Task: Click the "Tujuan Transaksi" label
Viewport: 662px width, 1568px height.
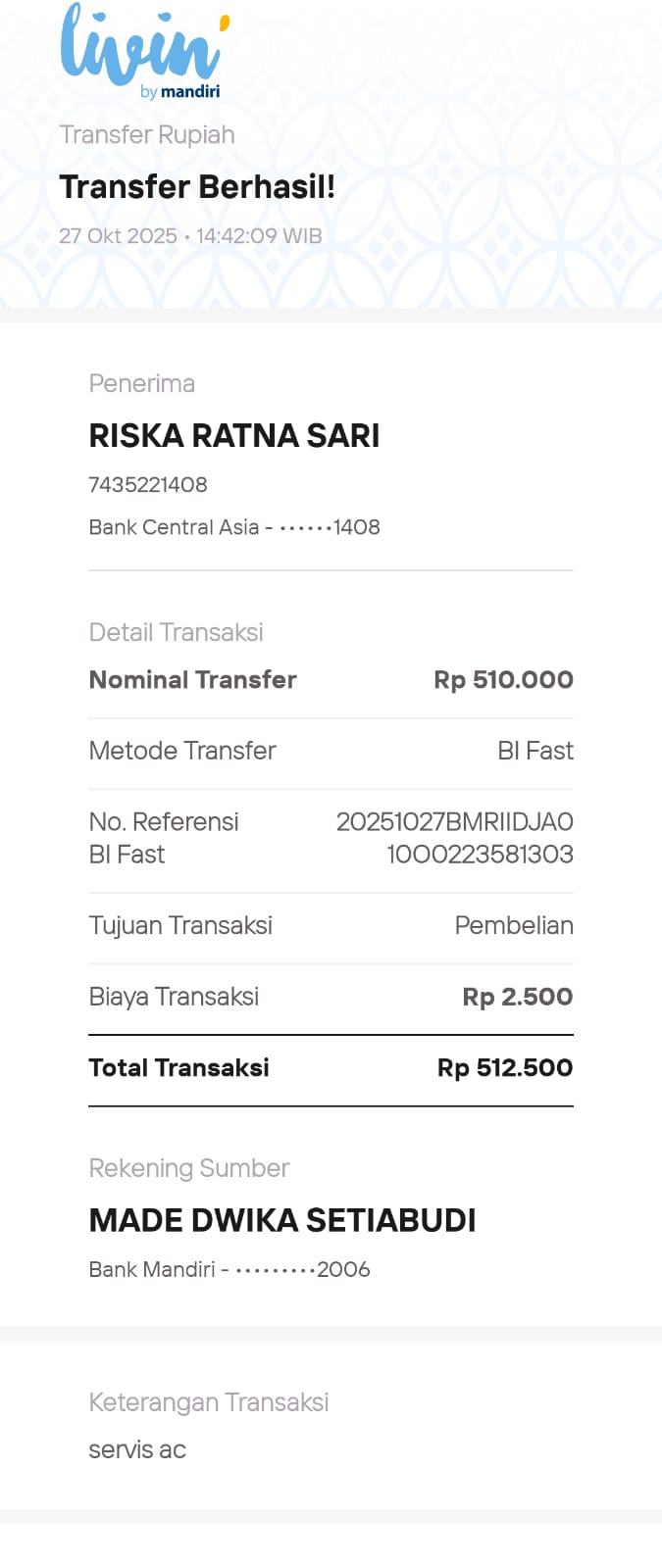Action: pyautogui.click(x=180, y=925)
